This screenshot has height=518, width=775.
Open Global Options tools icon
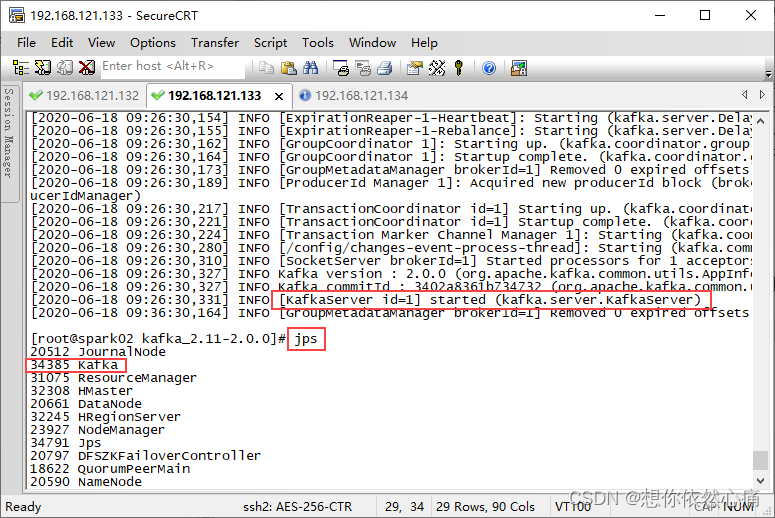click(x=437, y=68)
